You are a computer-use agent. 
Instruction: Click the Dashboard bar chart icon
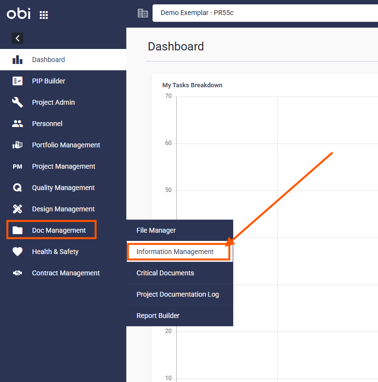[x=17, y=60]
